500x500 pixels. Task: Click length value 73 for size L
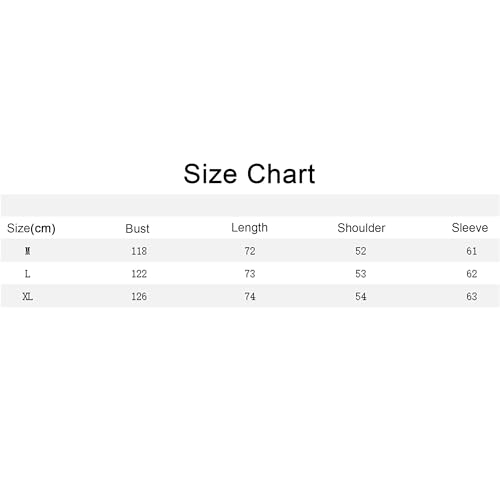click(x=250, y=274)
